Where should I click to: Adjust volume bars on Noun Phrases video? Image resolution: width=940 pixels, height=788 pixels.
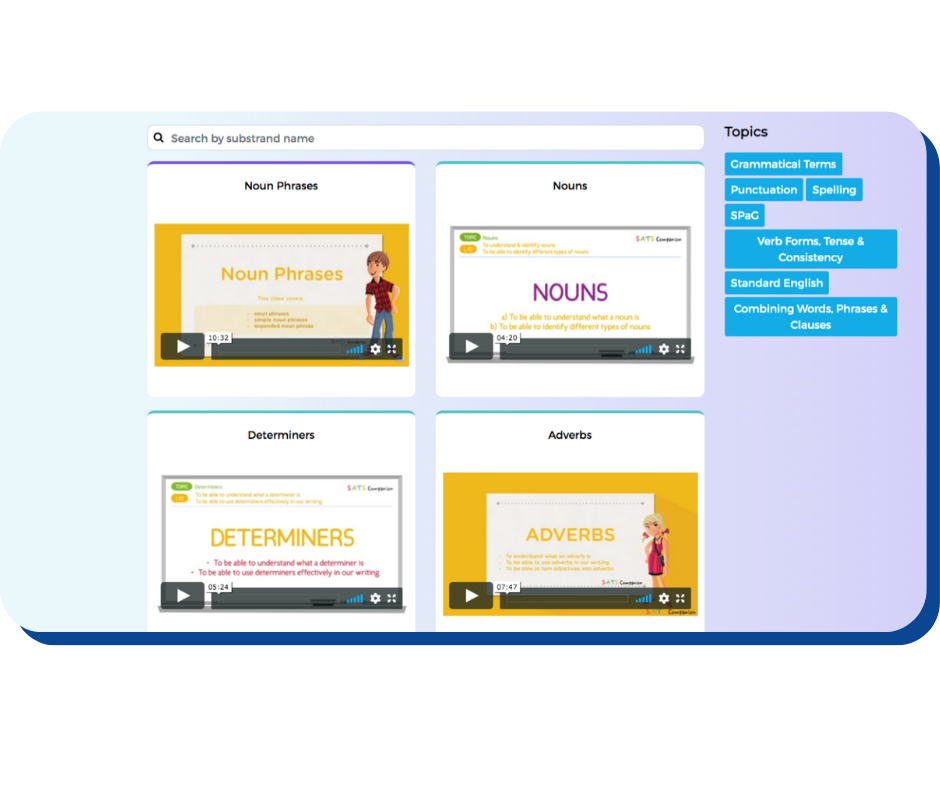pos(355,349)
